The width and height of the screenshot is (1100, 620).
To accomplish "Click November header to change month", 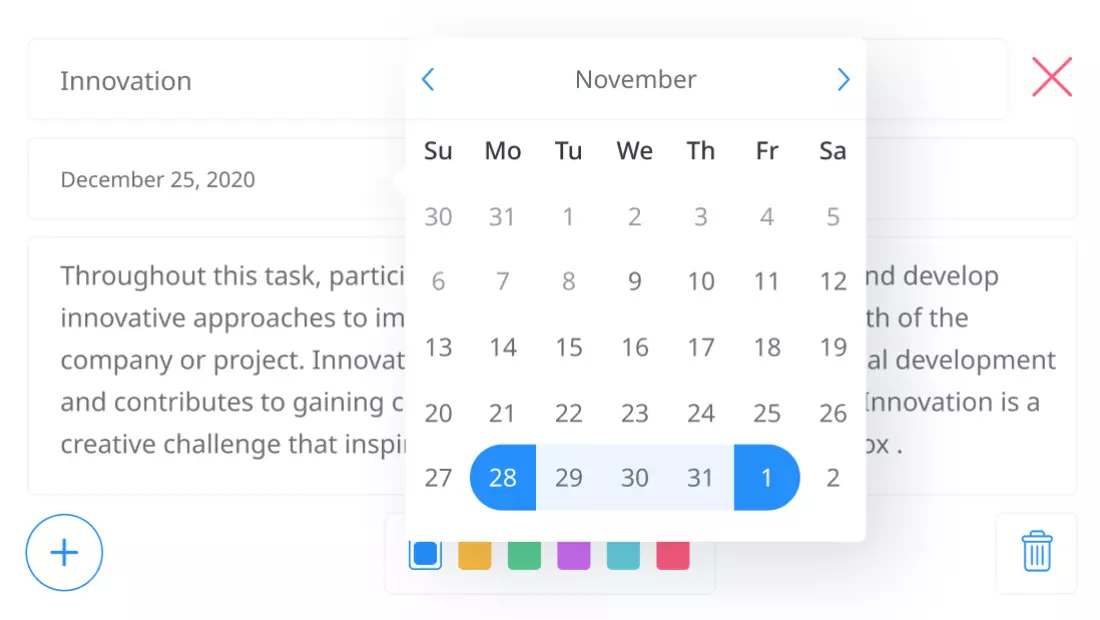I will click(635, 79).
